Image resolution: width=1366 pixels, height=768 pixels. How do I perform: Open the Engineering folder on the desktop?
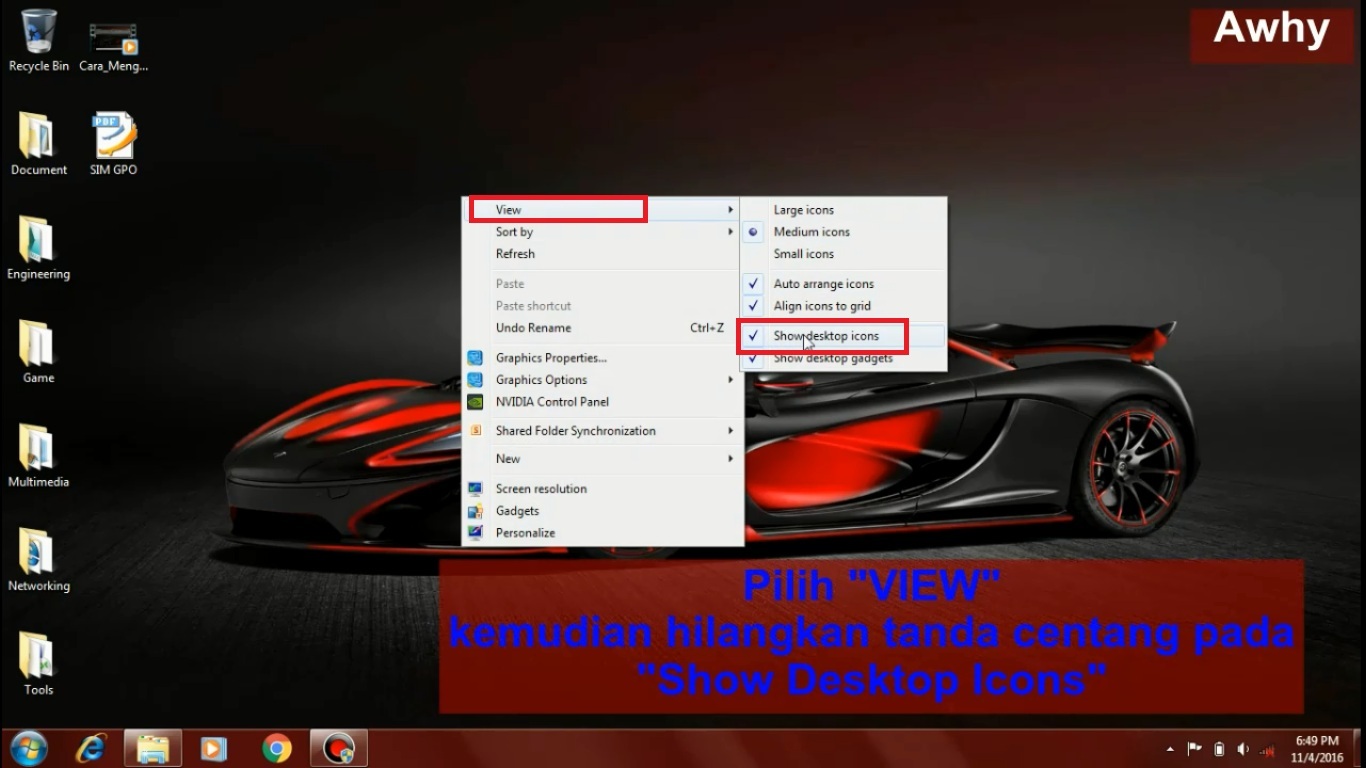(38, 240)
